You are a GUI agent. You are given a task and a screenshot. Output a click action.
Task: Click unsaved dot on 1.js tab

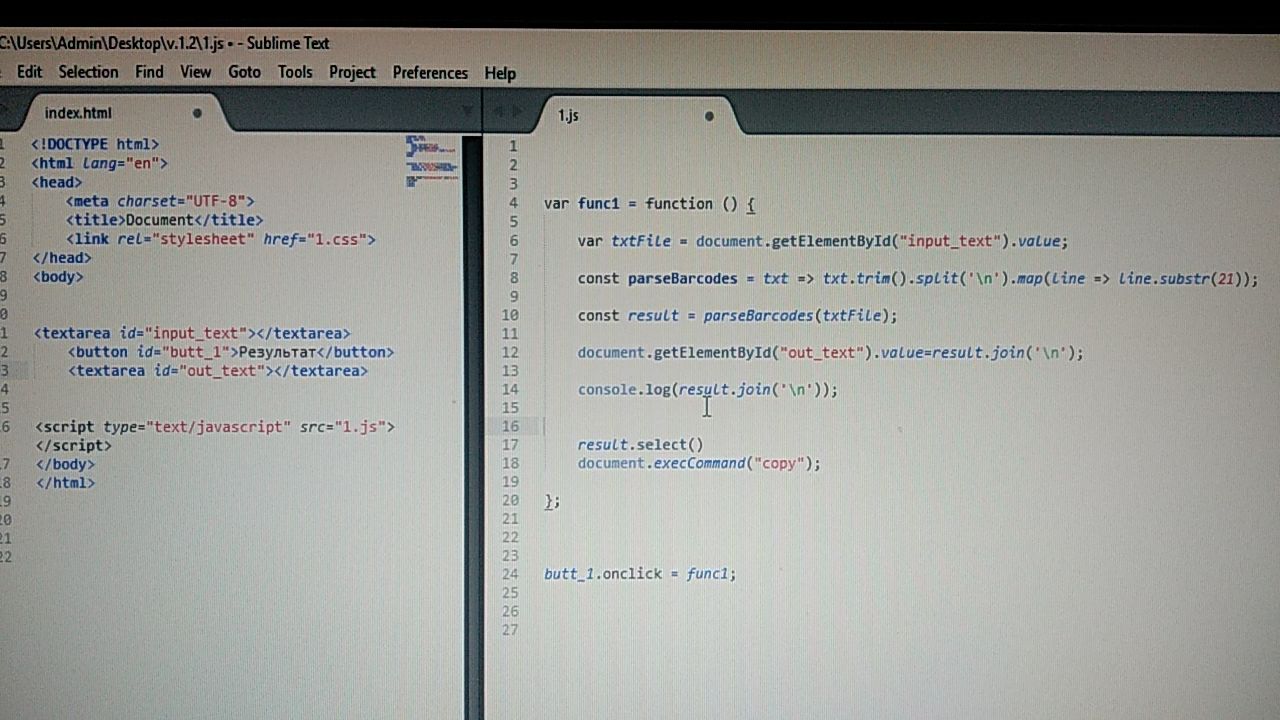point(709,116)
